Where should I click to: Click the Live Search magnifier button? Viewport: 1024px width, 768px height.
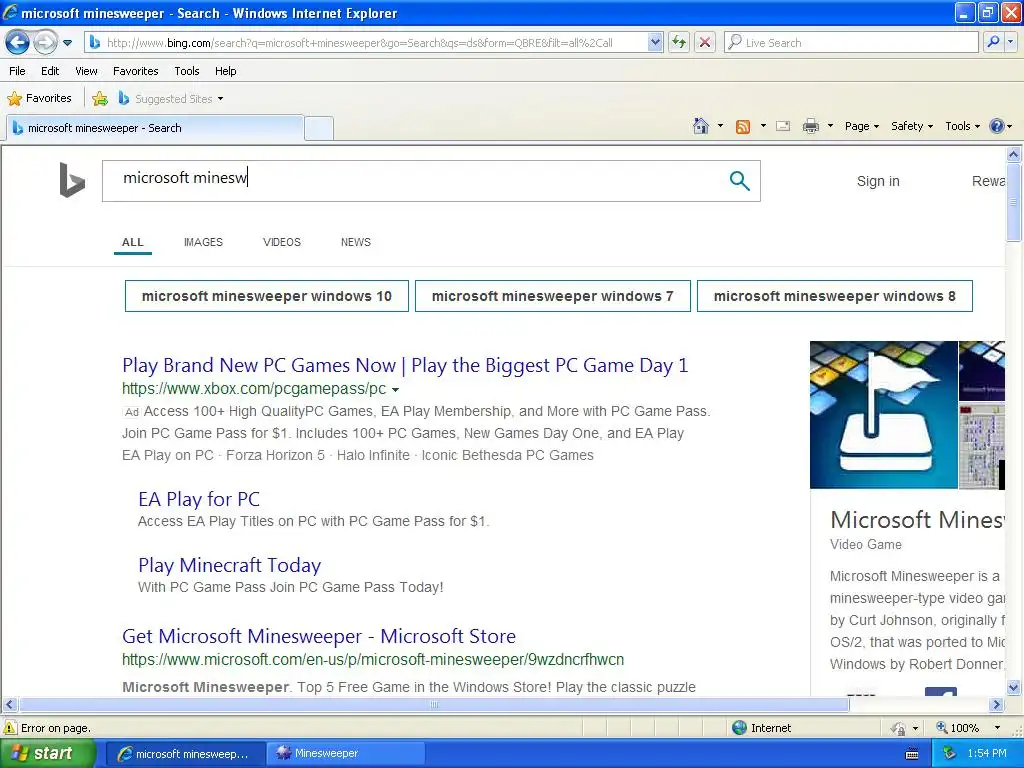(x=993, y=43)
